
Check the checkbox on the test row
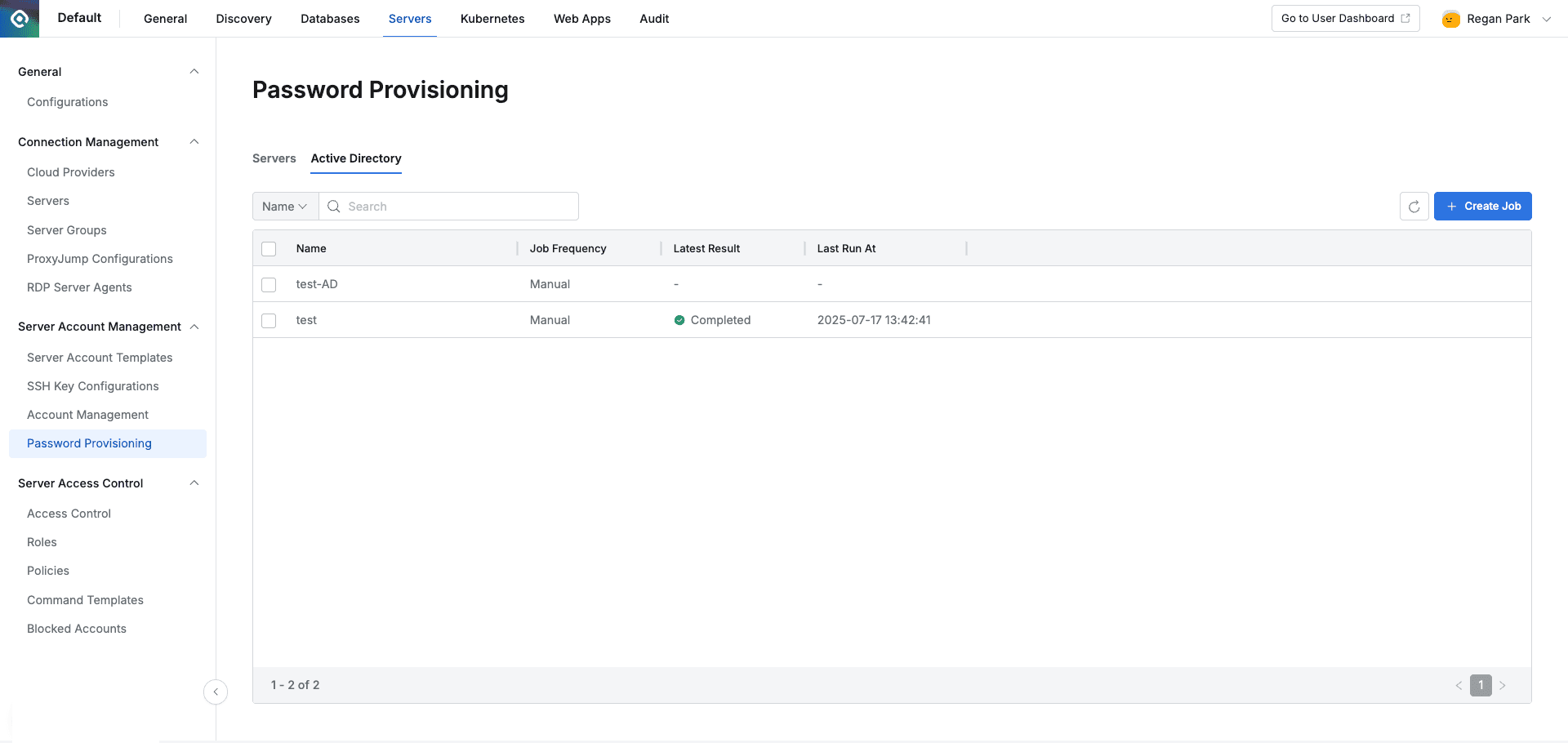click(269, 320)
